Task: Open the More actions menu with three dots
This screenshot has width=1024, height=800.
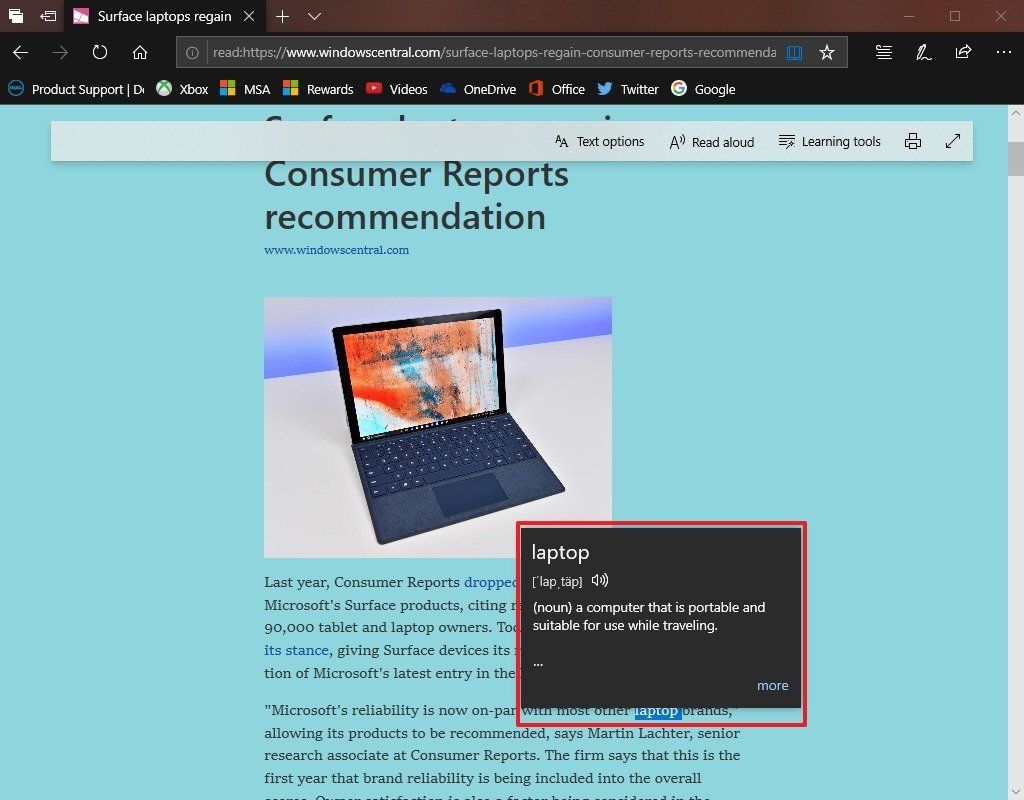Action: click(1004, 52)
